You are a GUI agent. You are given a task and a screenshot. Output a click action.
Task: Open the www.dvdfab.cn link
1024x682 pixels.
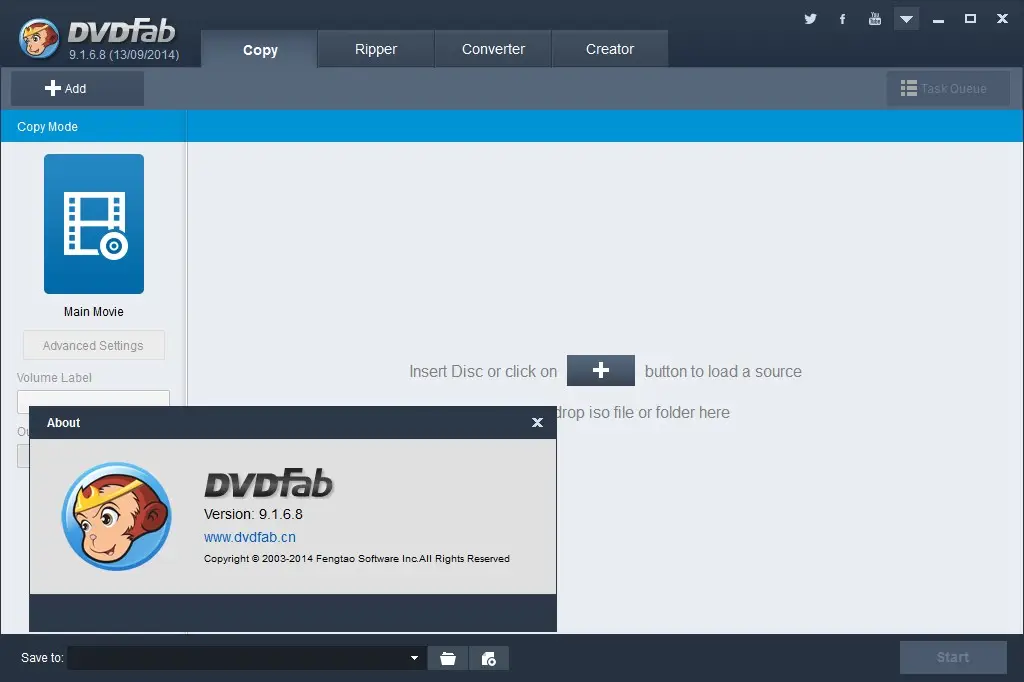pos(249,537)
